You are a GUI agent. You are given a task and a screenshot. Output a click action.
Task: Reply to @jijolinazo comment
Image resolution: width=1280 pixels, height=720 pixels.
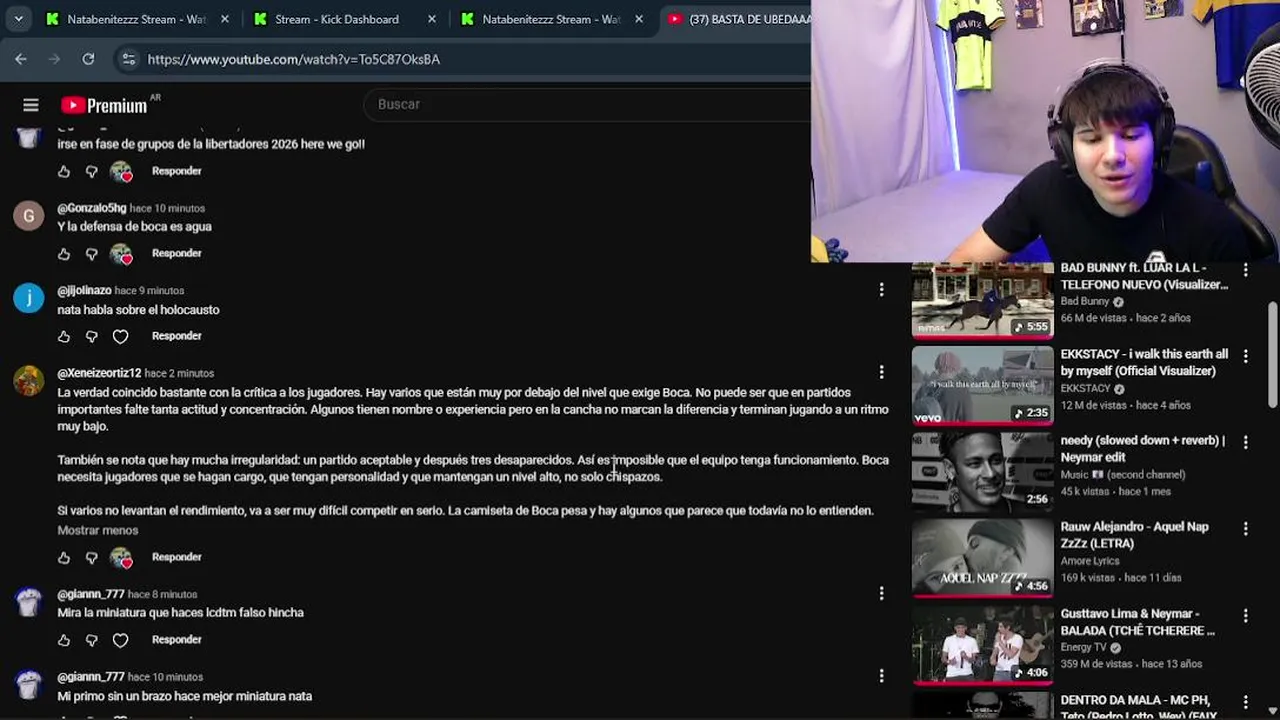click(177, 336)
